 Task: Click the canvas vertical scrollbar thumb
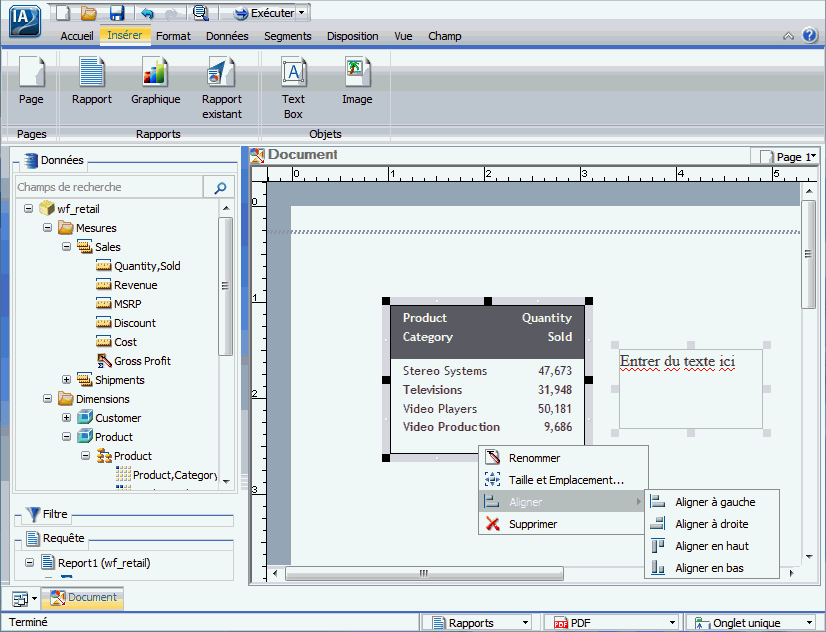tap(808, 254)
